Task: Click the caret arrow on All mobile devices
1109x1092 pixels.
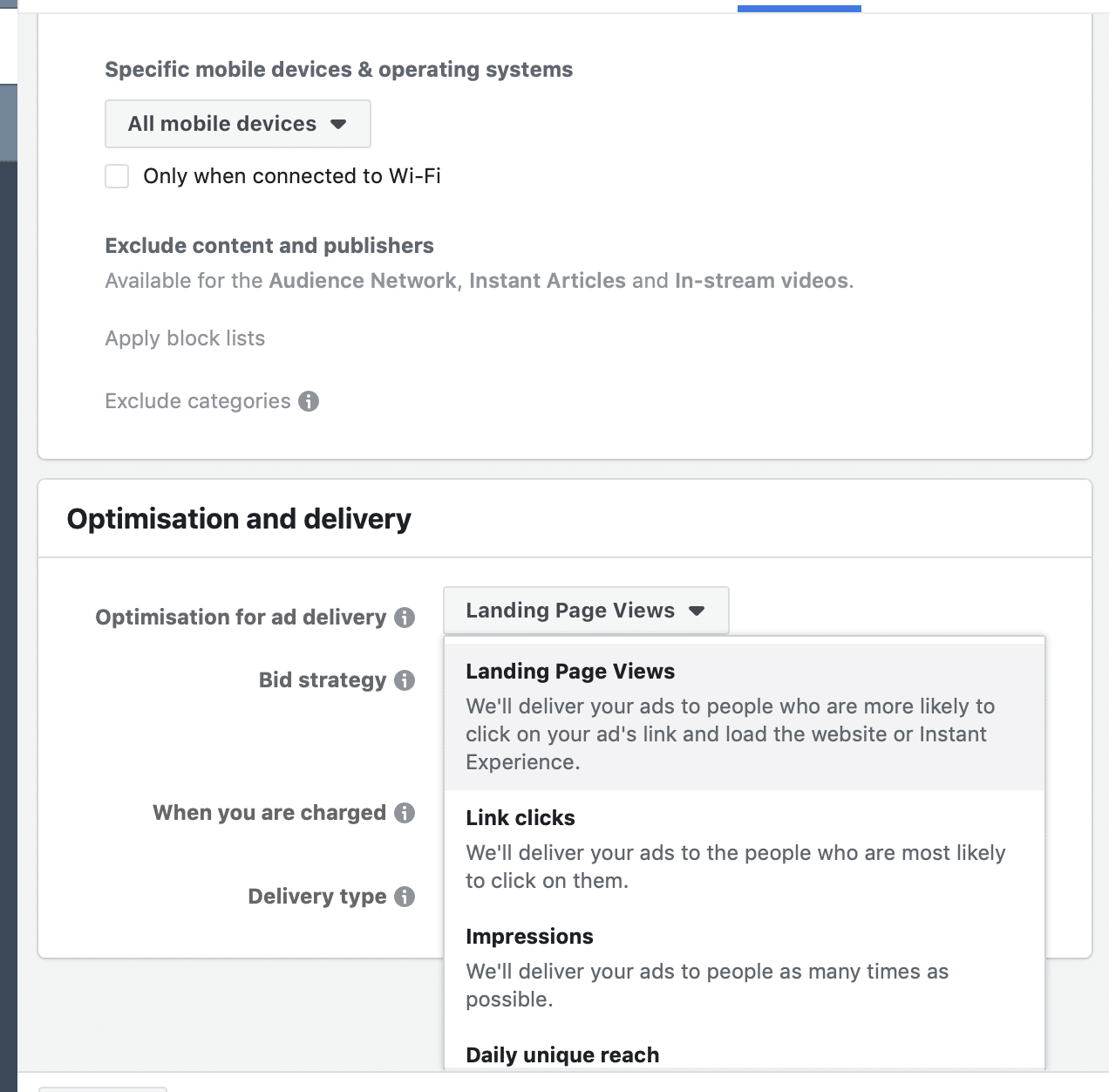Action: point(338,124)
